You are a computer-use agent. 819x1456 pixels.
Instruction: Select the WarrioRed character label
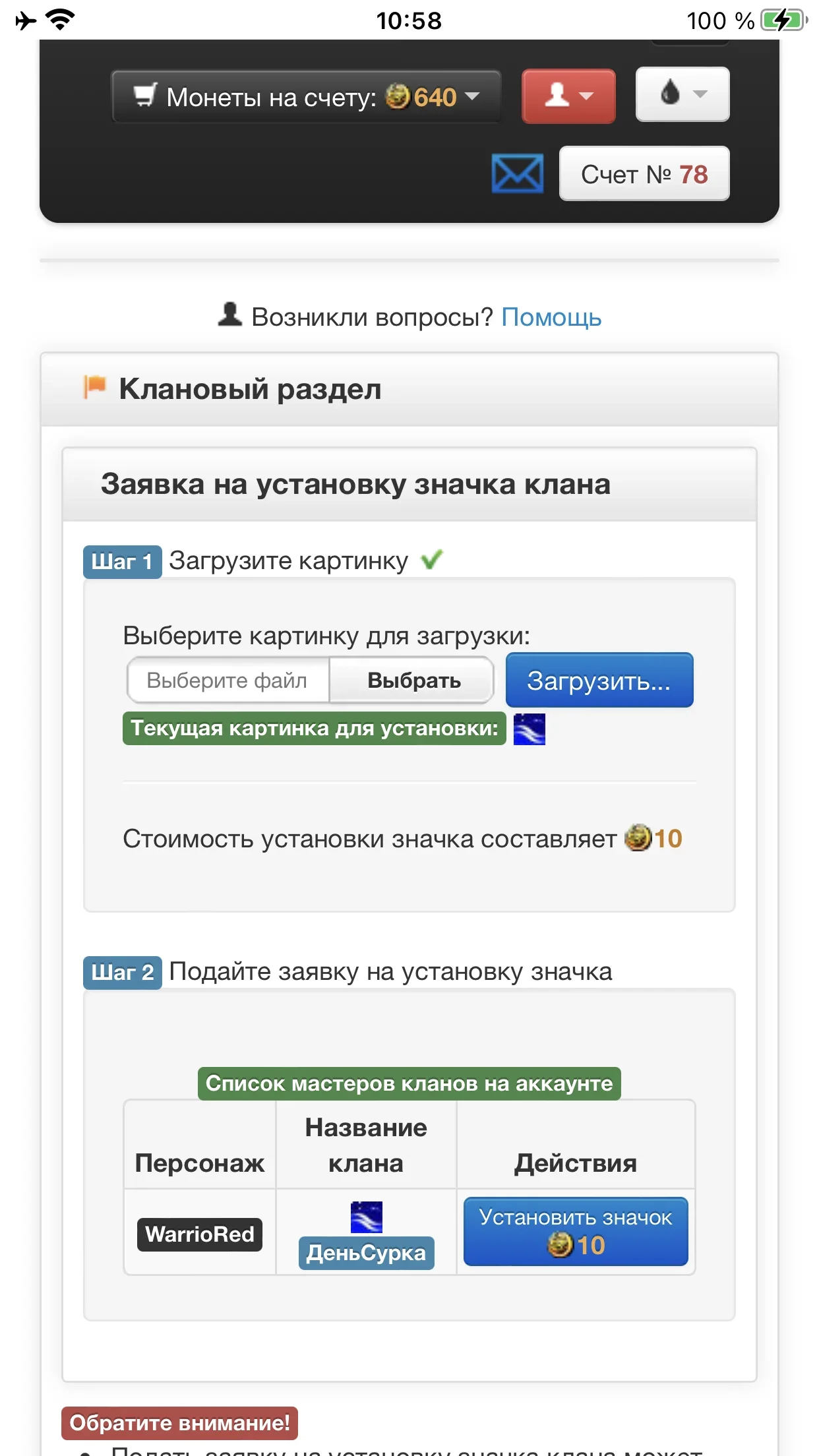pyautogui.click(x=200, y=1234)
